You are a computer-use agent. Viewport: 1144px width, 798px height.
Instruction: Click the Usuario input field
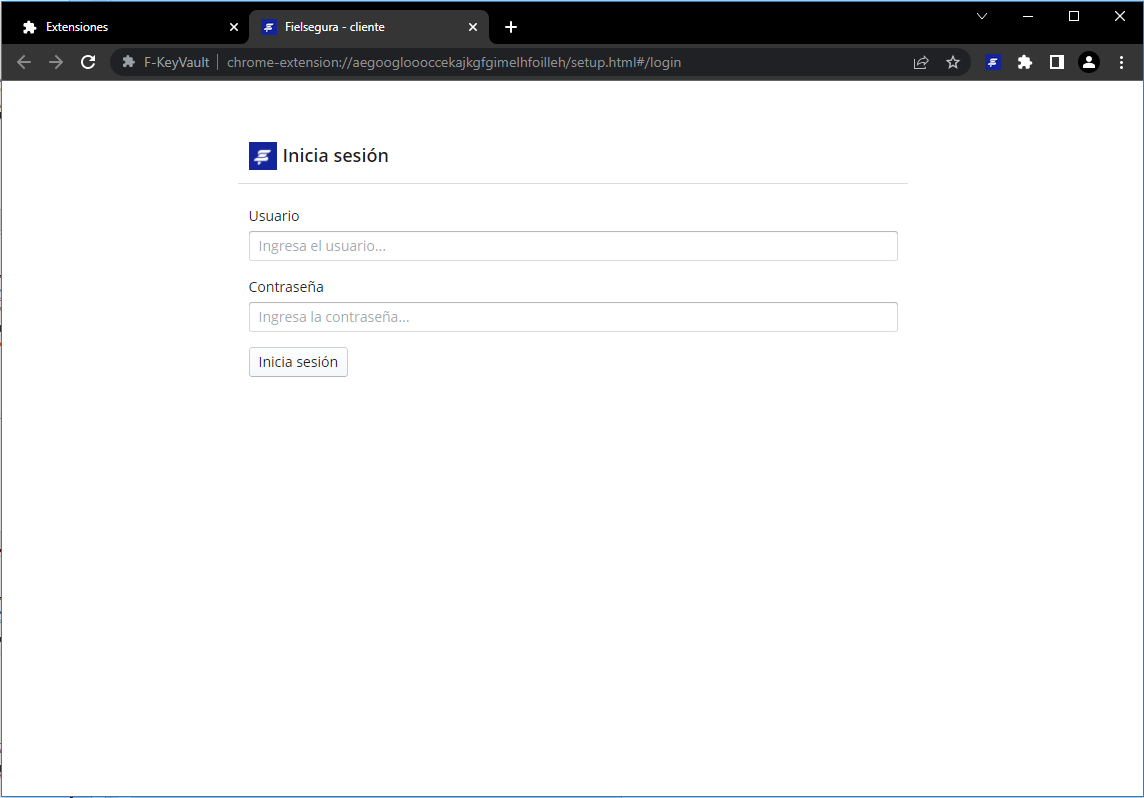[573, 246]
